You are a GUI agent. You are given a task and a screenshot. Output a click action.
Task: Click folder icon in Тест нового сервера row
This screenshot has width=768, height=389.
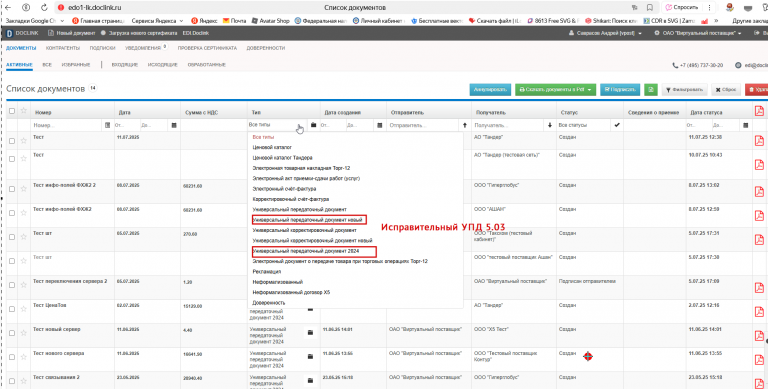[310, 357]
